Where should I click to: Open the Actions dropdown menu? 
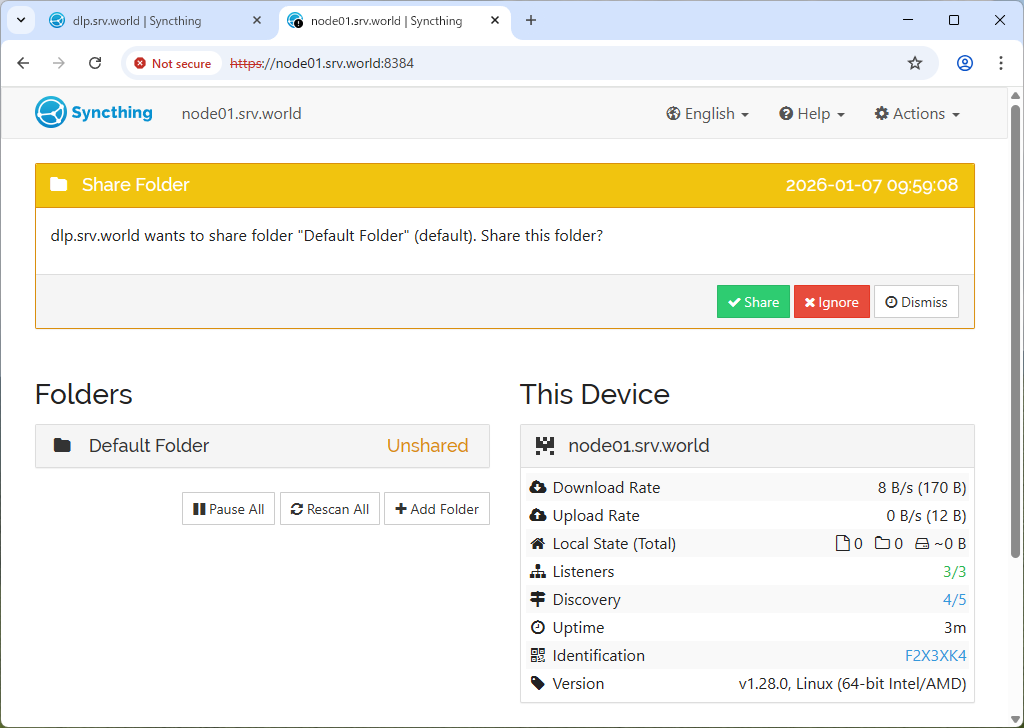(917, 114)
